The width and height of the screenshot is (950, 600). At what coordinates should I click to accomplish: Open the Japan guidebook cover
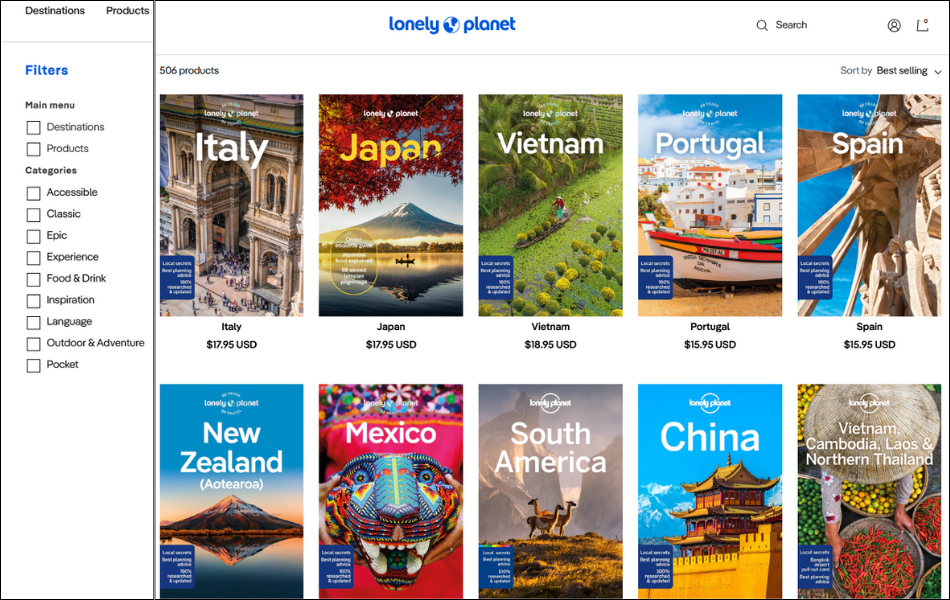(391, 205)
